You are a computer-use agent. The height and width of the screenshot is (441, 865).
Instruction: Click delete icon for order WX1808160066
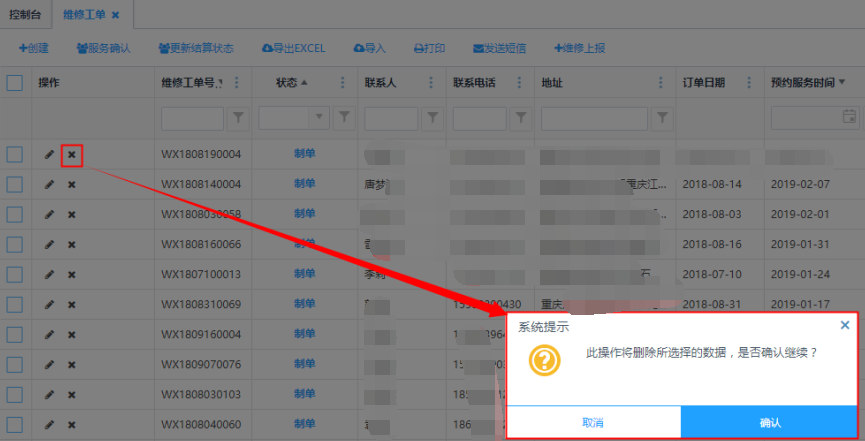(x=71, y=245)
